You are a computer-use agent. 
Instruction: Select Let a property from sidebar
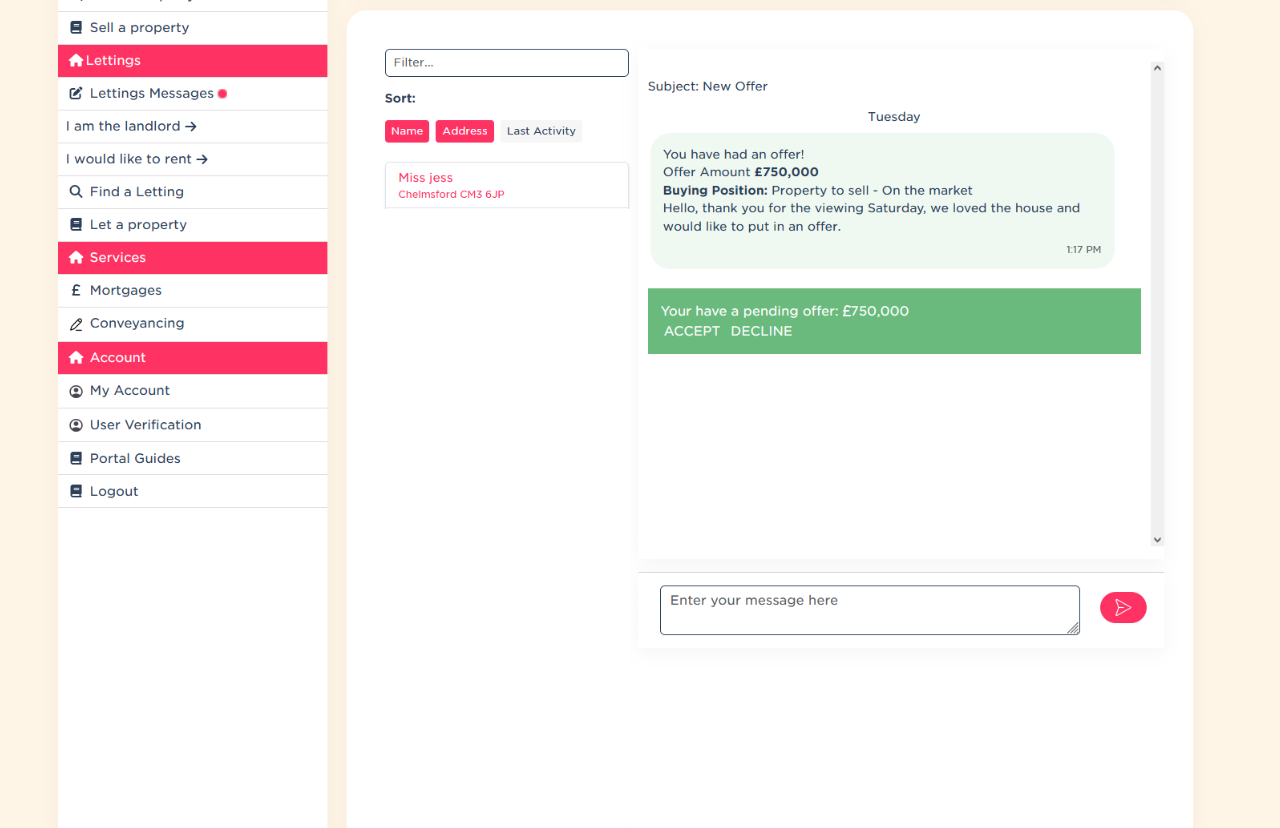138,225
